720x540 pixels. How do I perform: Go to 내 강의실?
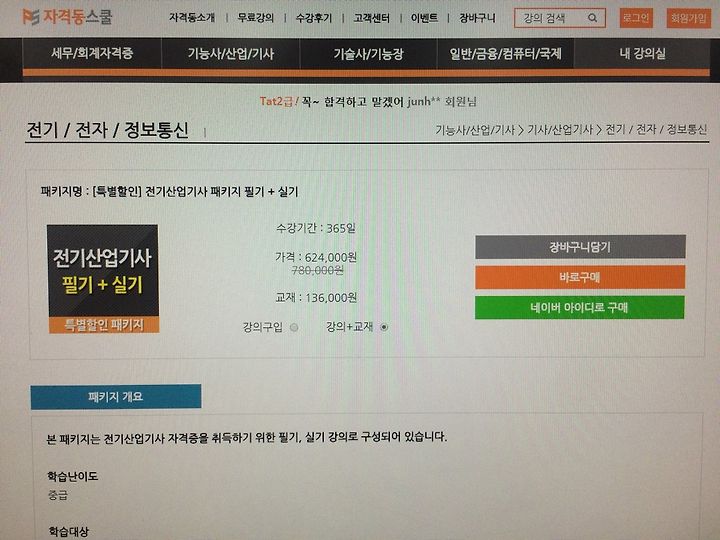pyautogui.click(x=642, y=54)
